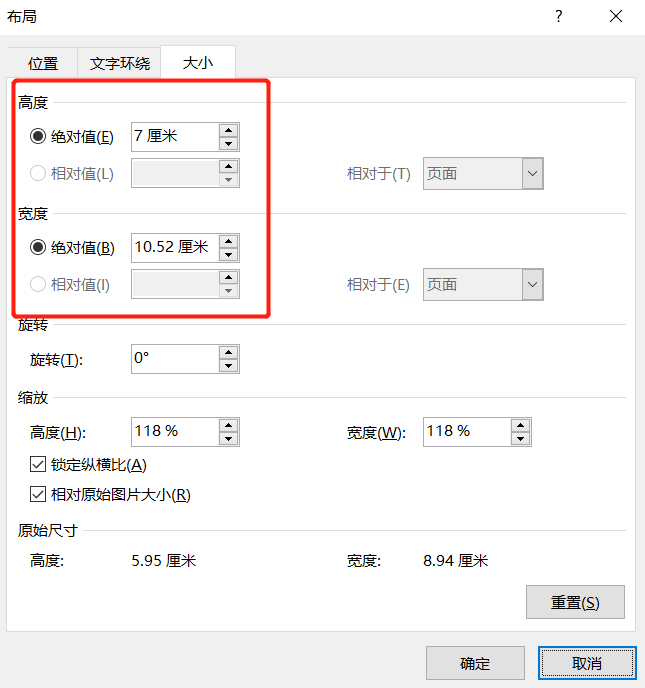Open width relative-to dropdown showing 页面
The width and height of the screenshot is (645, 688).
point(483,284)
